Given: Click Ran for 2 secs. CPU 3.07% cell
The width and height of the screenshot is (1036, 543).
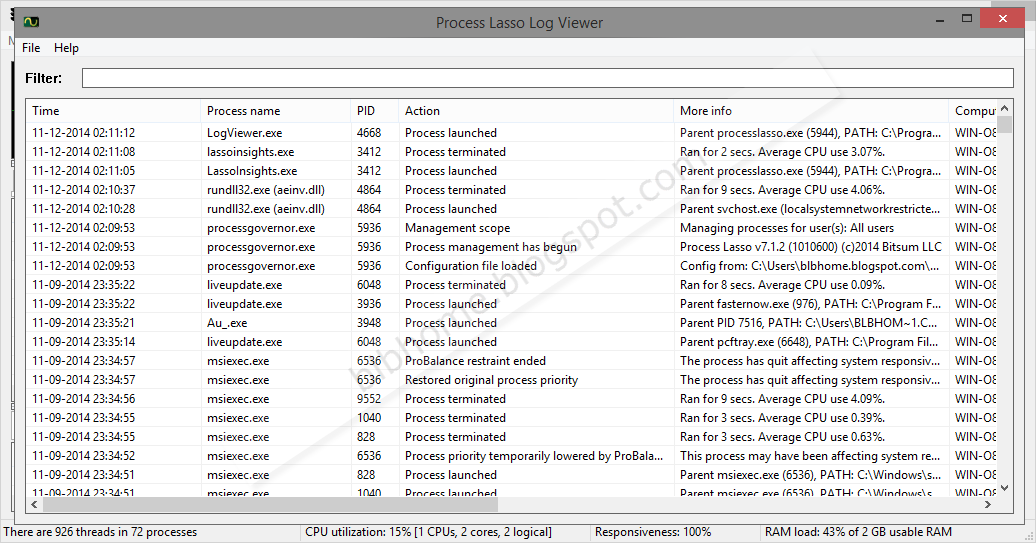Looking at the screenshot, I should (782, 152).
